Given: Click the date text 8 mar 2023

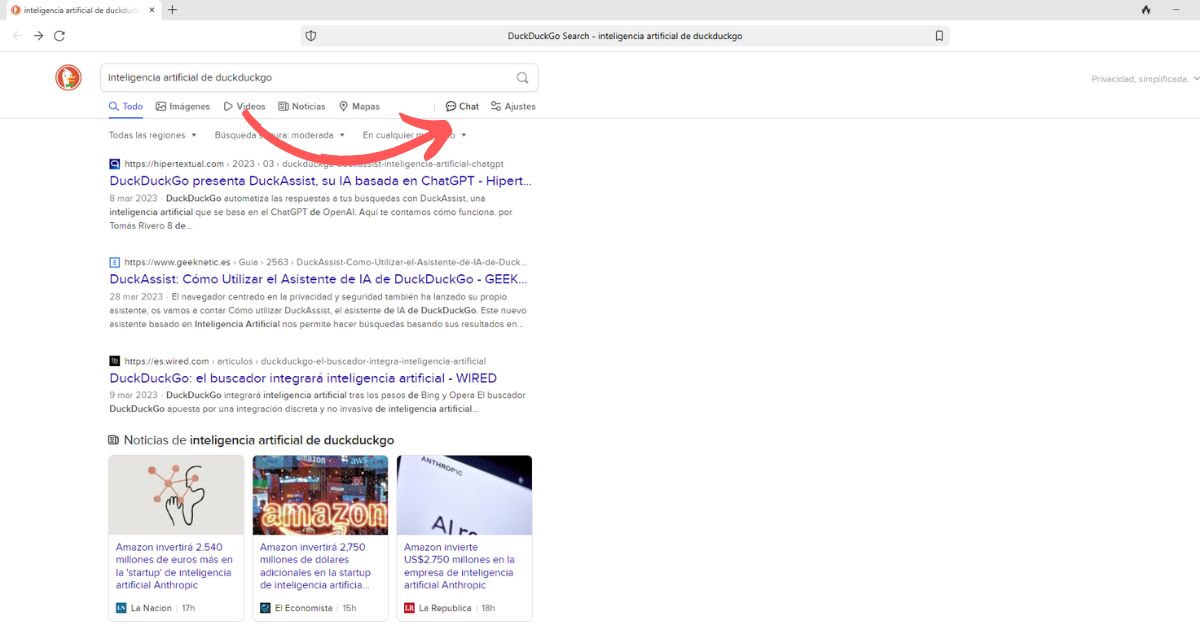Looking at the screenshot, I should click(133, 198).
